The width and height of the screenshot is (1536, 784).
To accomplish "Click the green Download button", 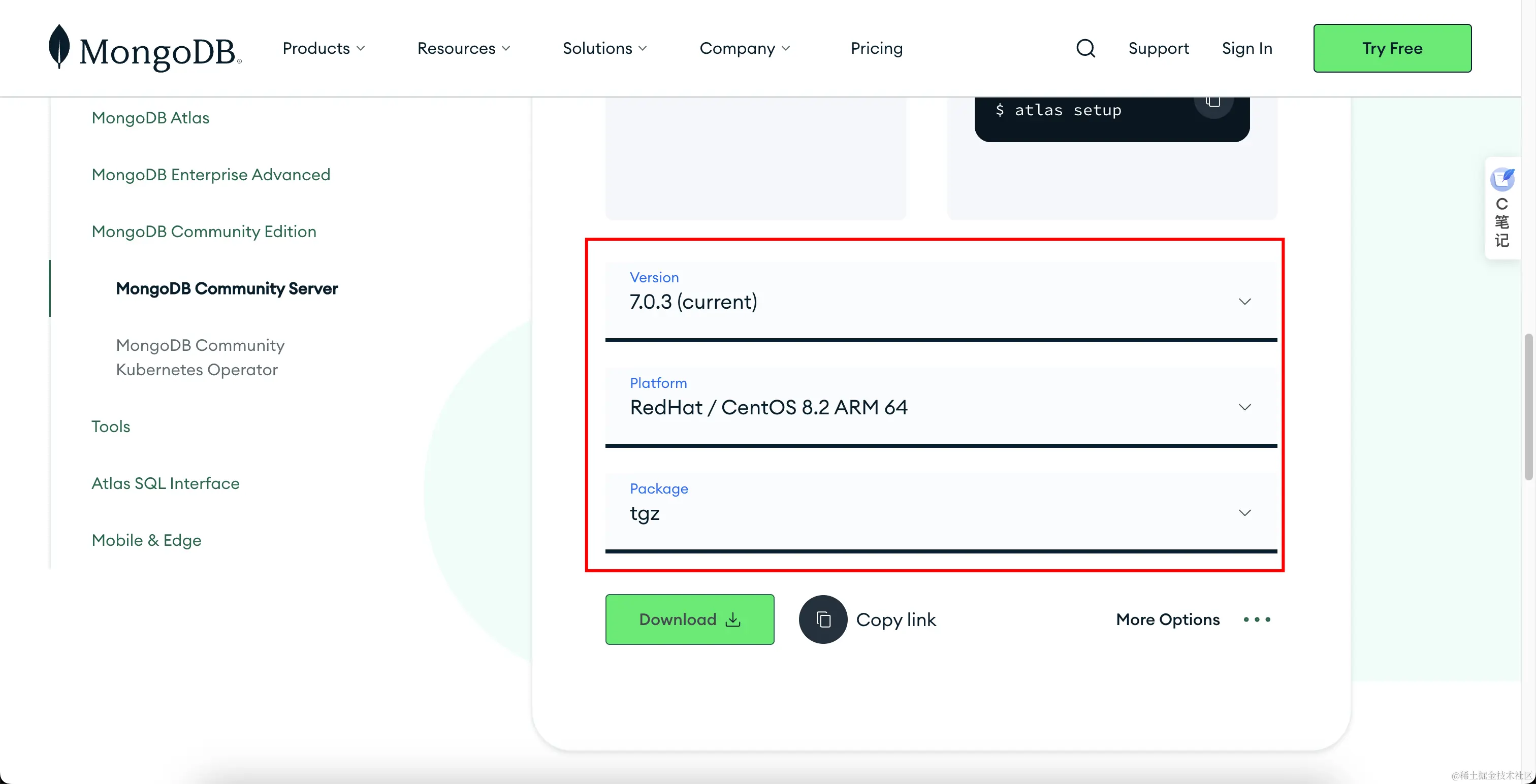I will (689, 619).
